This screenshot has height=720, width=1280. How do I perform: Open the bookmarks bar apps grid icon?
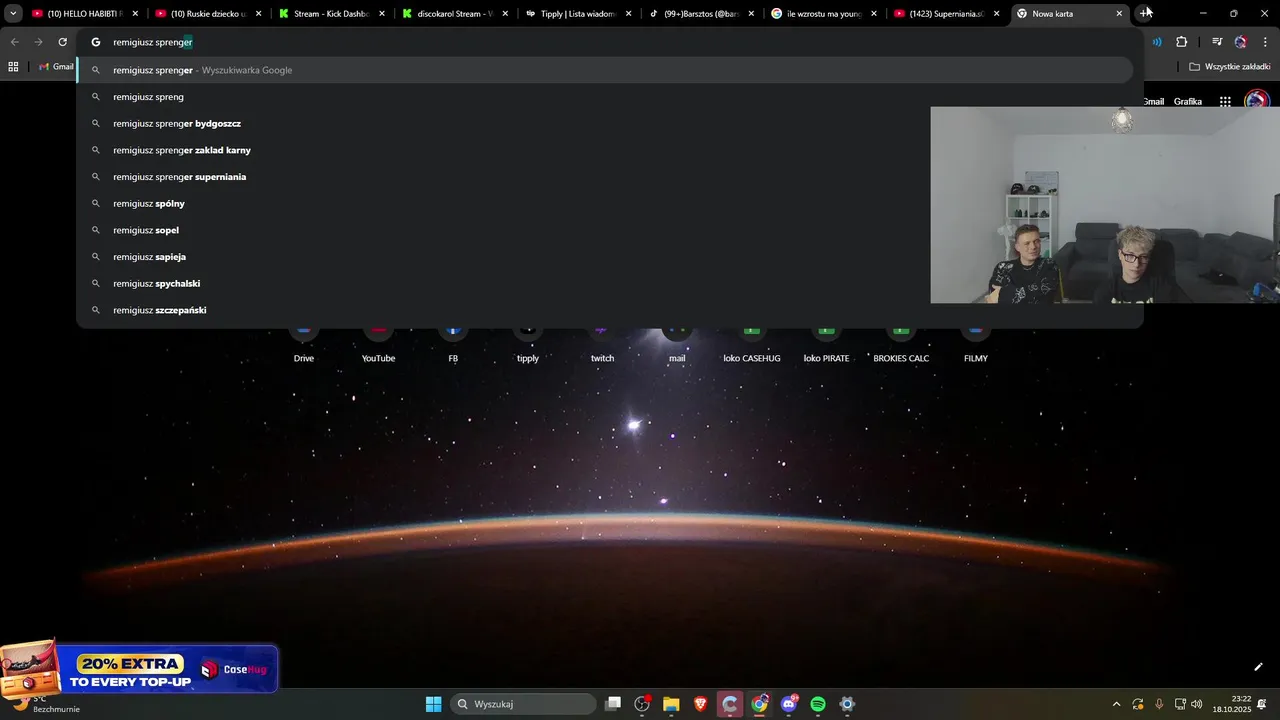click(13, 67)
